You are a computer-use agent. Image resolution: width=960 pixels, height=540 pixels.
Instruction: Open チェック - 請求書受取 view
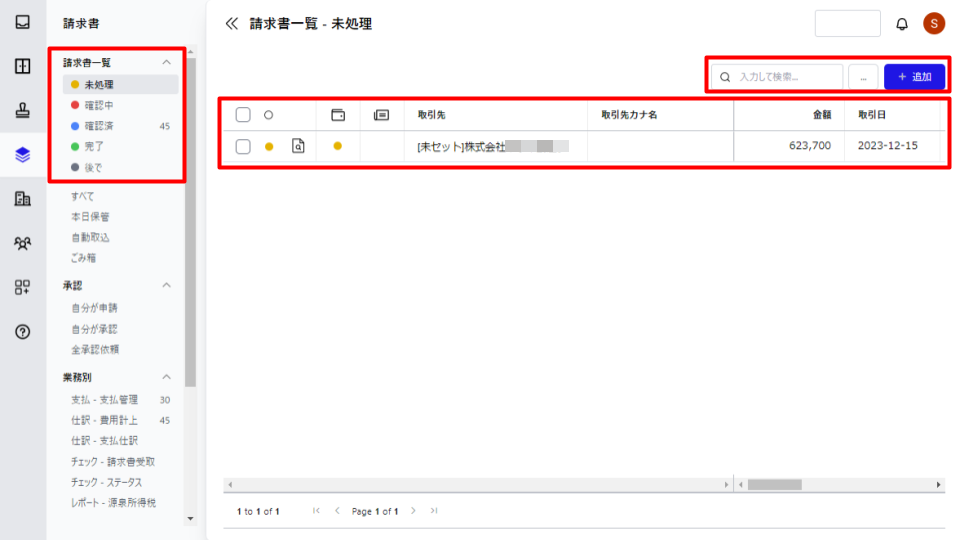113,462
